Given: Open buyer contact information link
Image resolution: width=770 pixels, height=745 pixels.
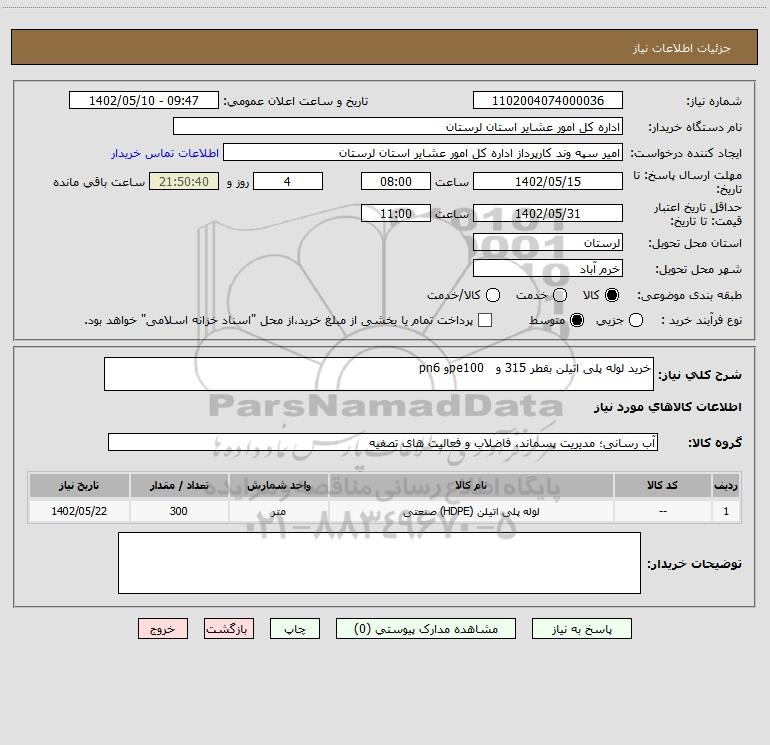Looking at the screenshot, I should point(165,153).
